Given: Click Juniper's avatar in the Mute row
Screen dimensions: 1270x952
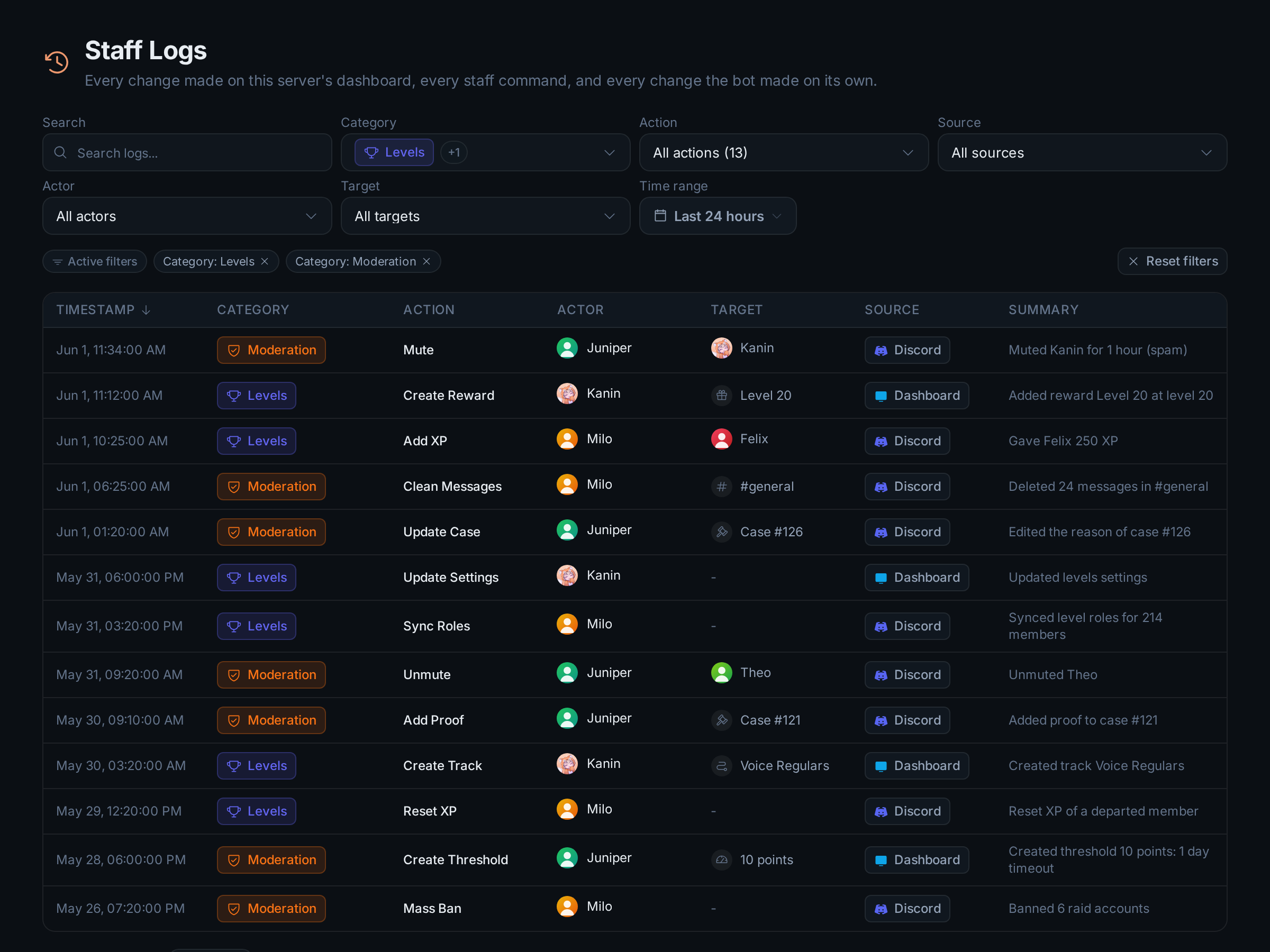Looking at the screenshot, I should click(x=567, y=348).
